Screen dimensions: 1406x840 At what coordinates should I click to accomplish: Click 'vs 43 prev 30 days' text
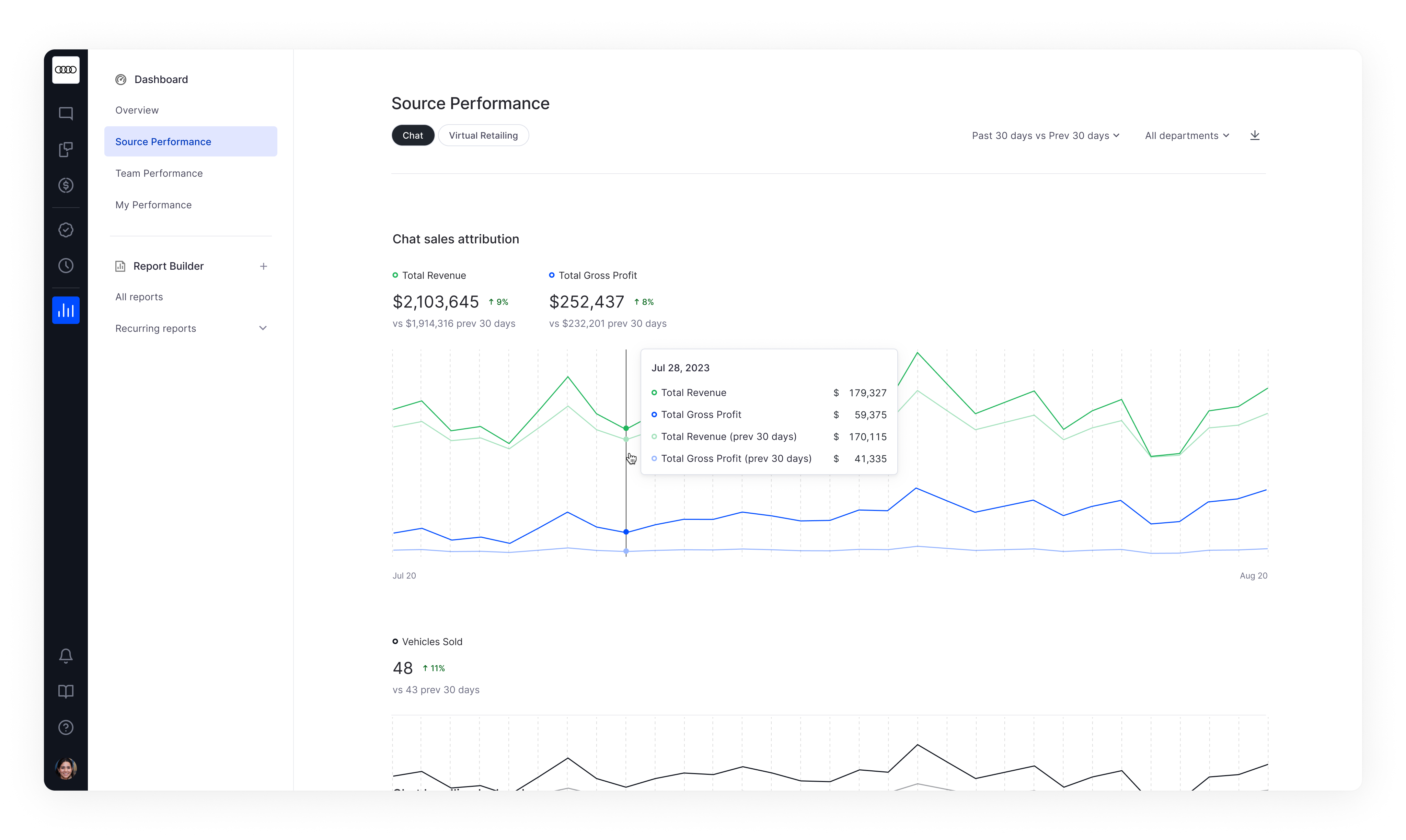pyautogui.click(x=436, y=690)
